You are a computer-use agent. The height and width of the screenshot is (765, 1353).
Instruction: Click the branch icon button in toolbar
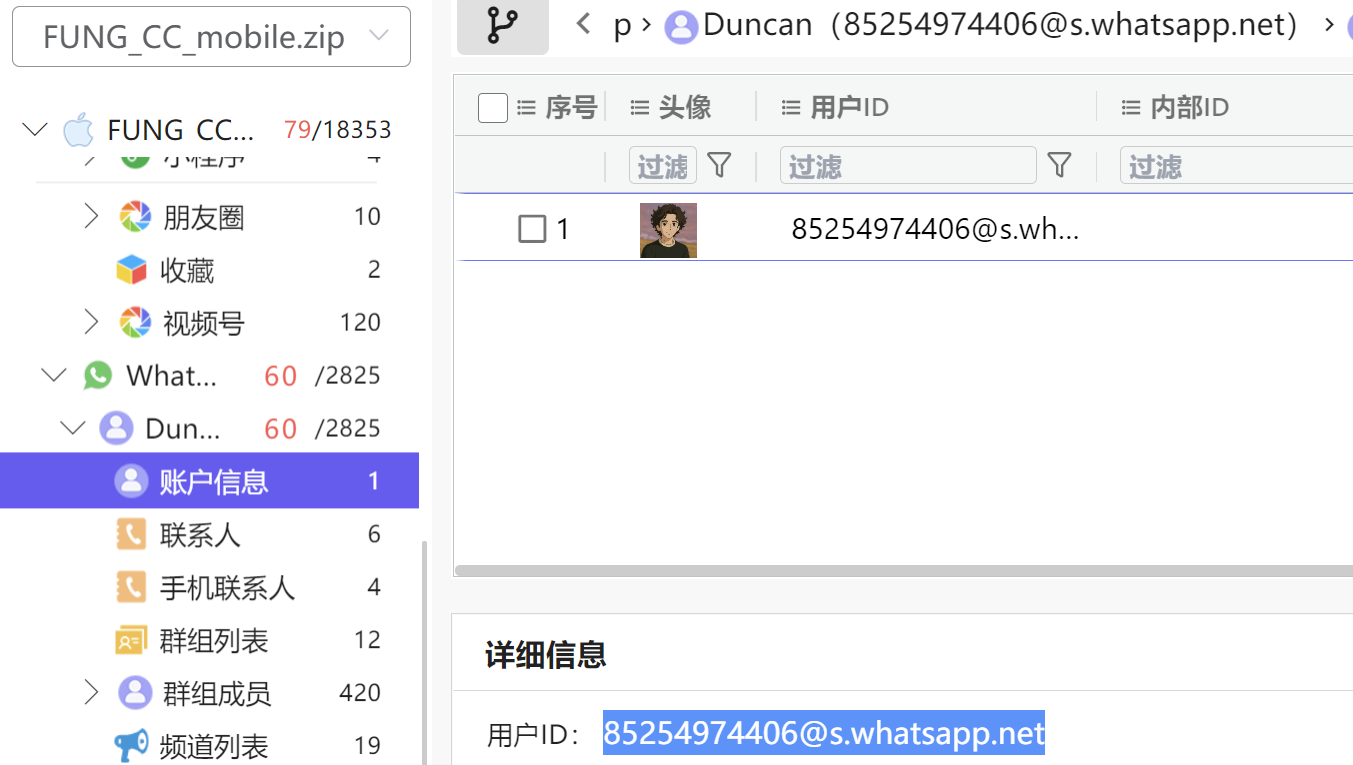[502, 25]
